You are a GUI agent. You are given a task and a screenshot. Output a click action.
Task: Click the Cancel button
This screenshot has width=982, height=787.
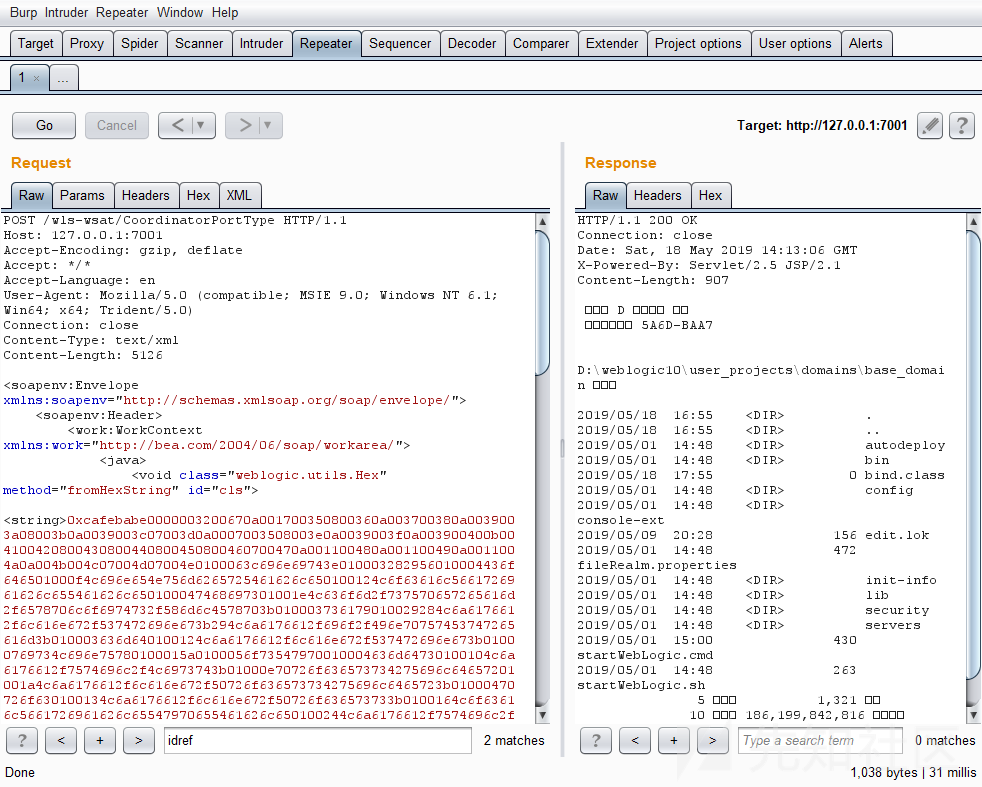point(116,126)
